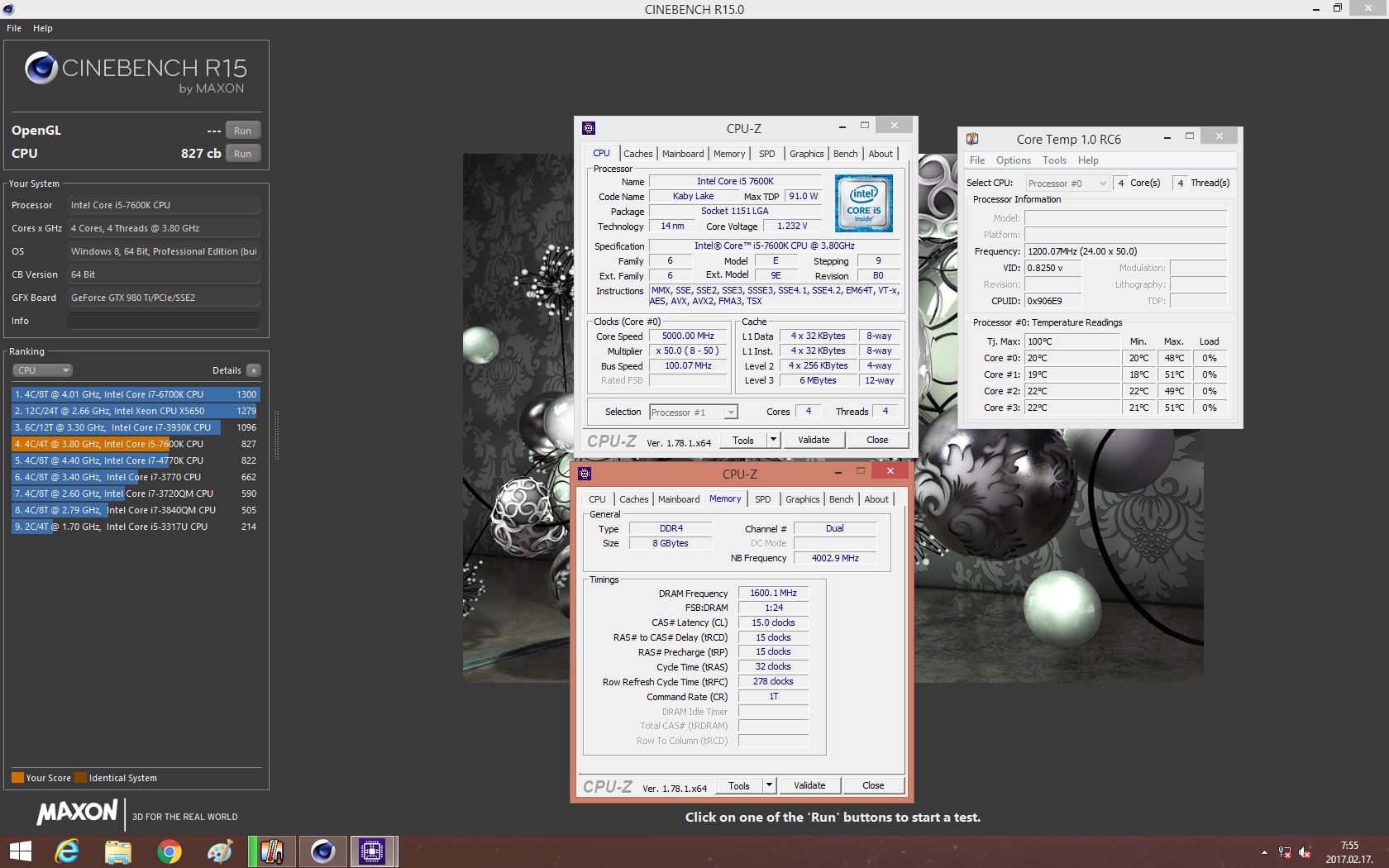The width and height of the screenshot is (1389, 868).
Task: Open Core Temp Tools menu
Action: (x=1054, y=160)
